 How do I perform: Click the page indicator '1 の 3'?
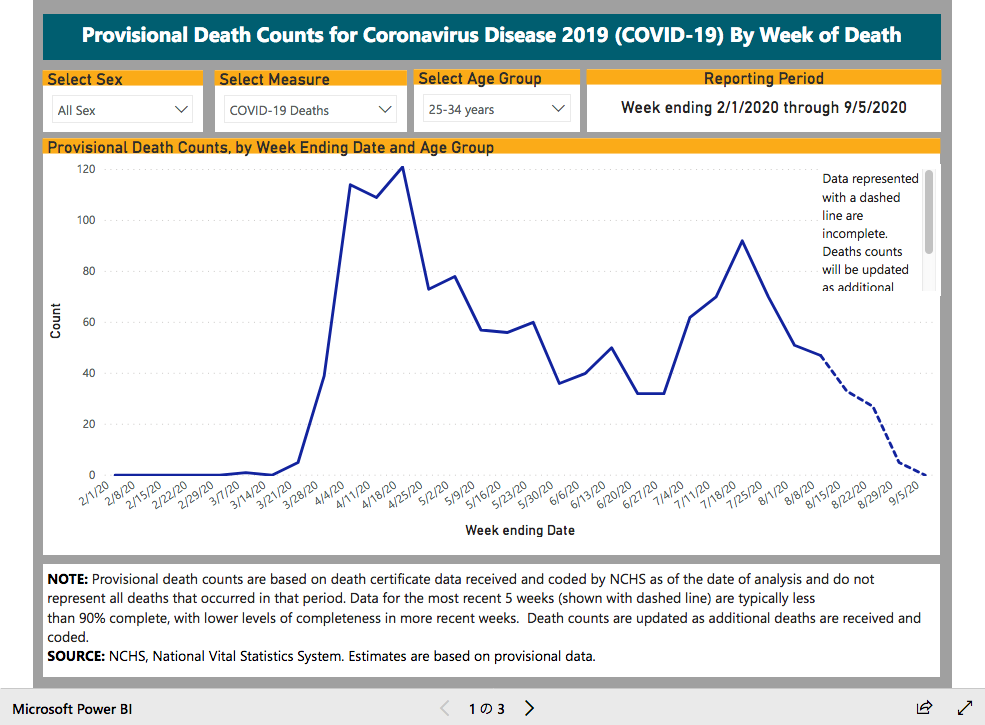click(487, 709)
